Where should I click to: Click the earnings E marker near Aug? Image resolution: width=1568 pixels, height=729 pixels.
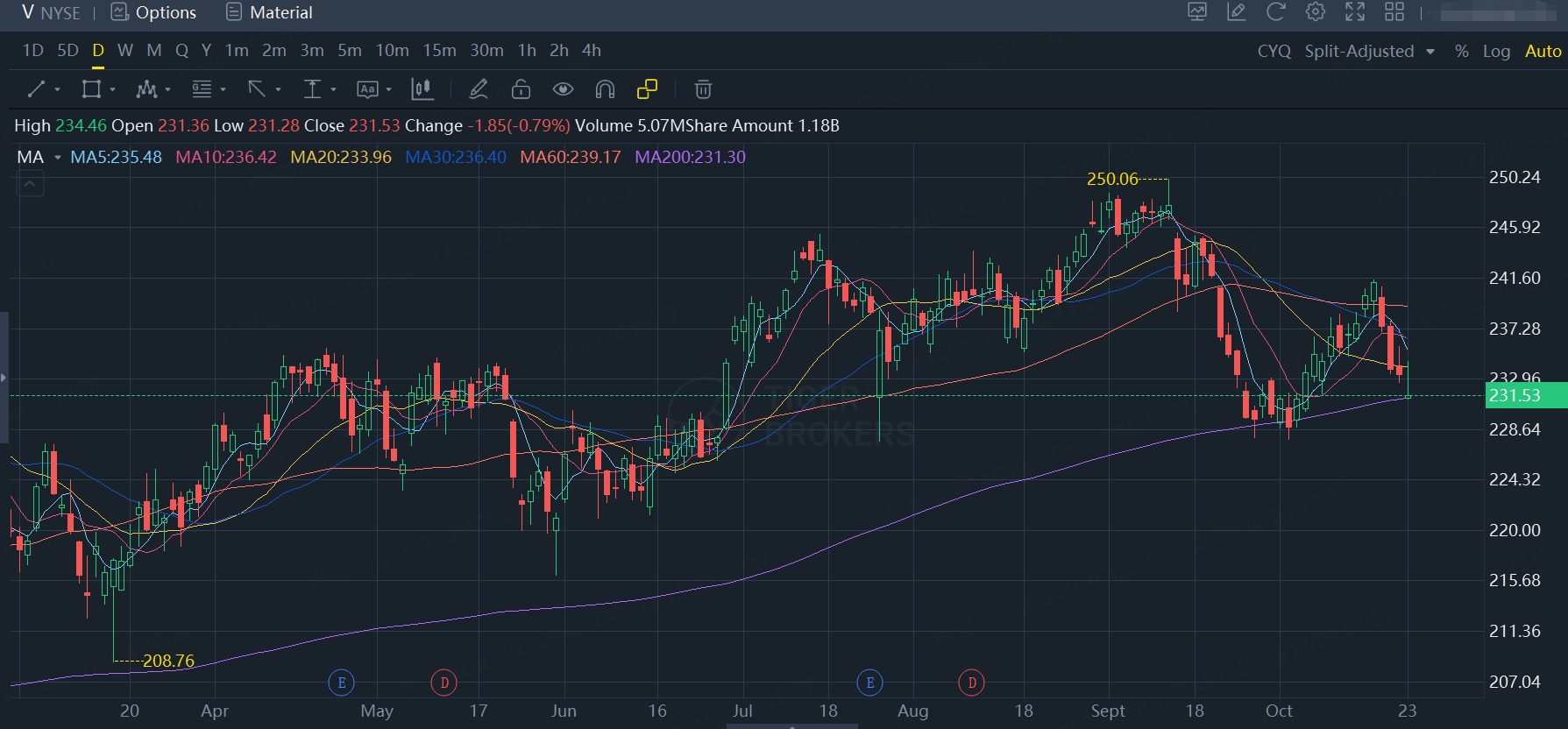tap(869, 683)
